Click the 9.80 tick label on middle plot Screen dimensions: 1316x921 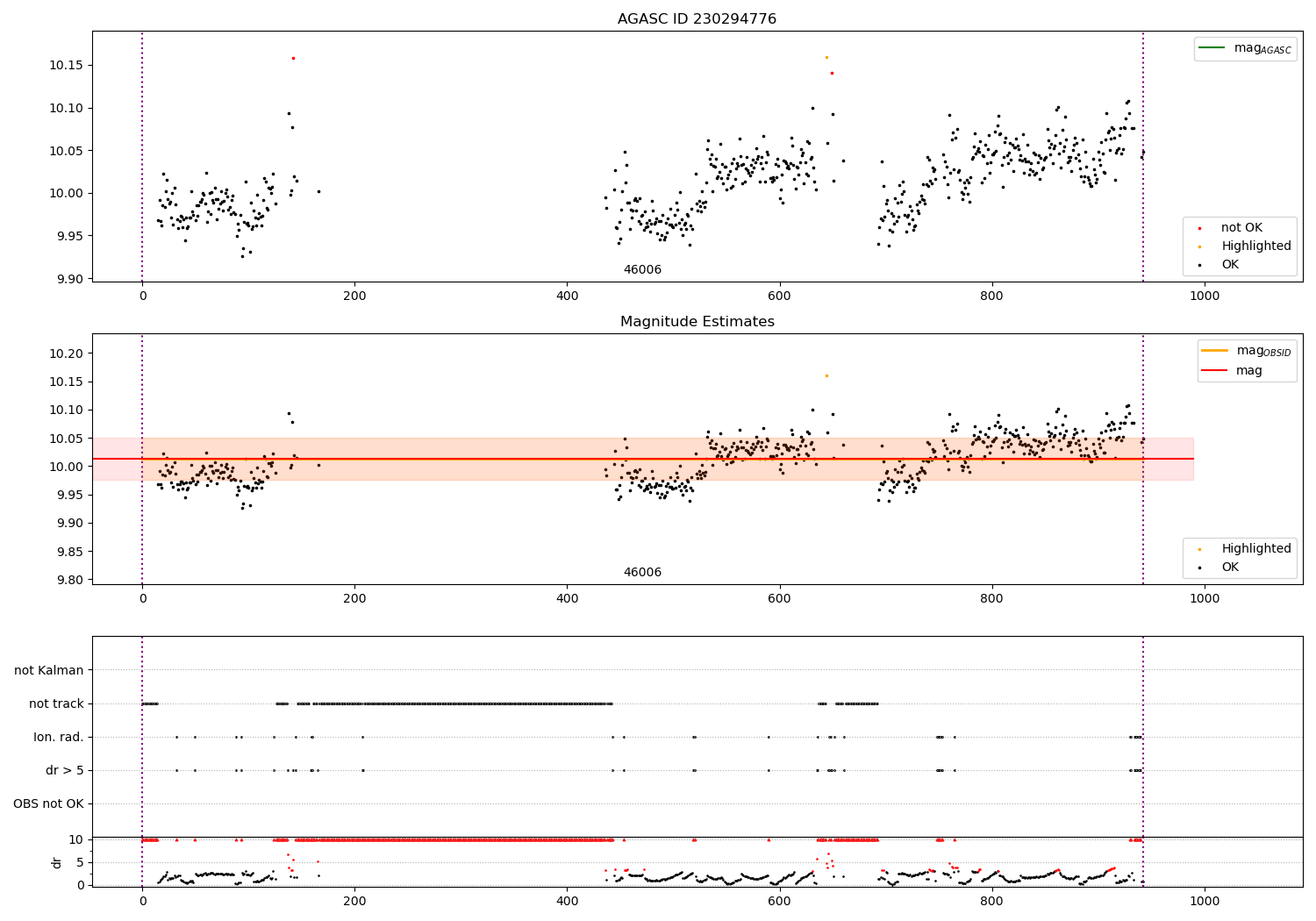click(x=69, y=580)
